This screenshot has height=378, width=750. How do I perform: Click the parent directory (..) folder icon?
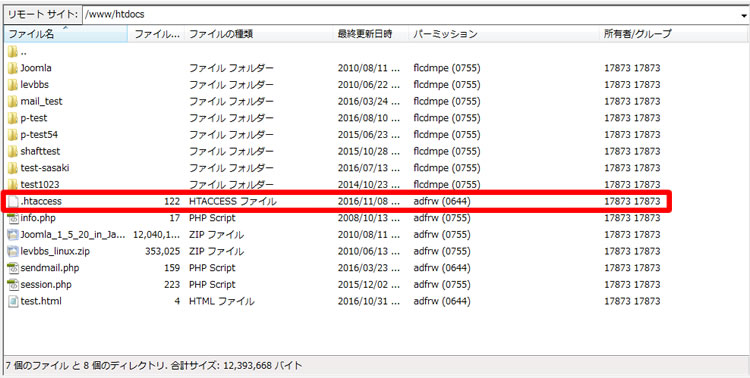13,52
